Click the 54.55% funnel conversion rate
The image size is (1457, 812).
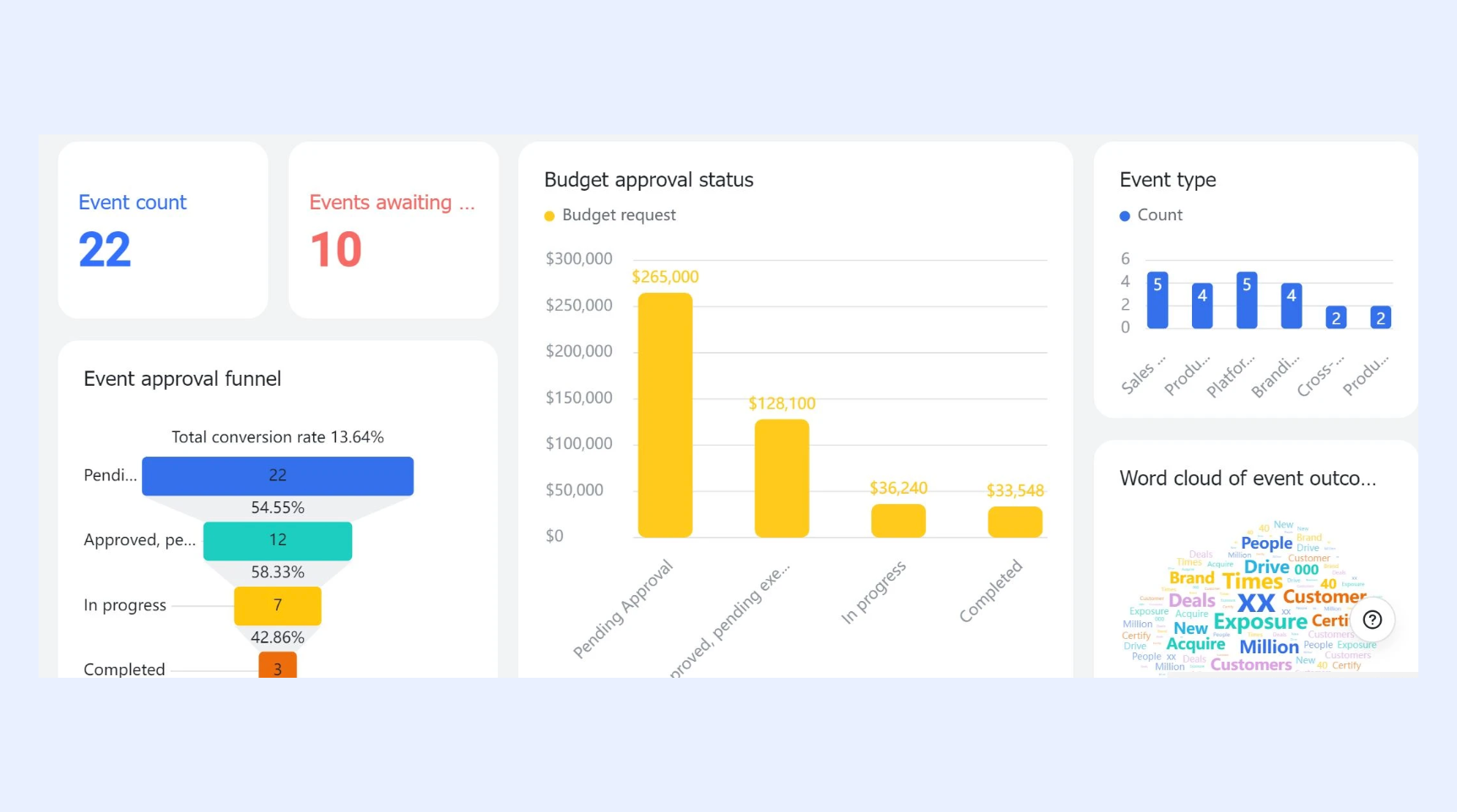coord(278,508)
